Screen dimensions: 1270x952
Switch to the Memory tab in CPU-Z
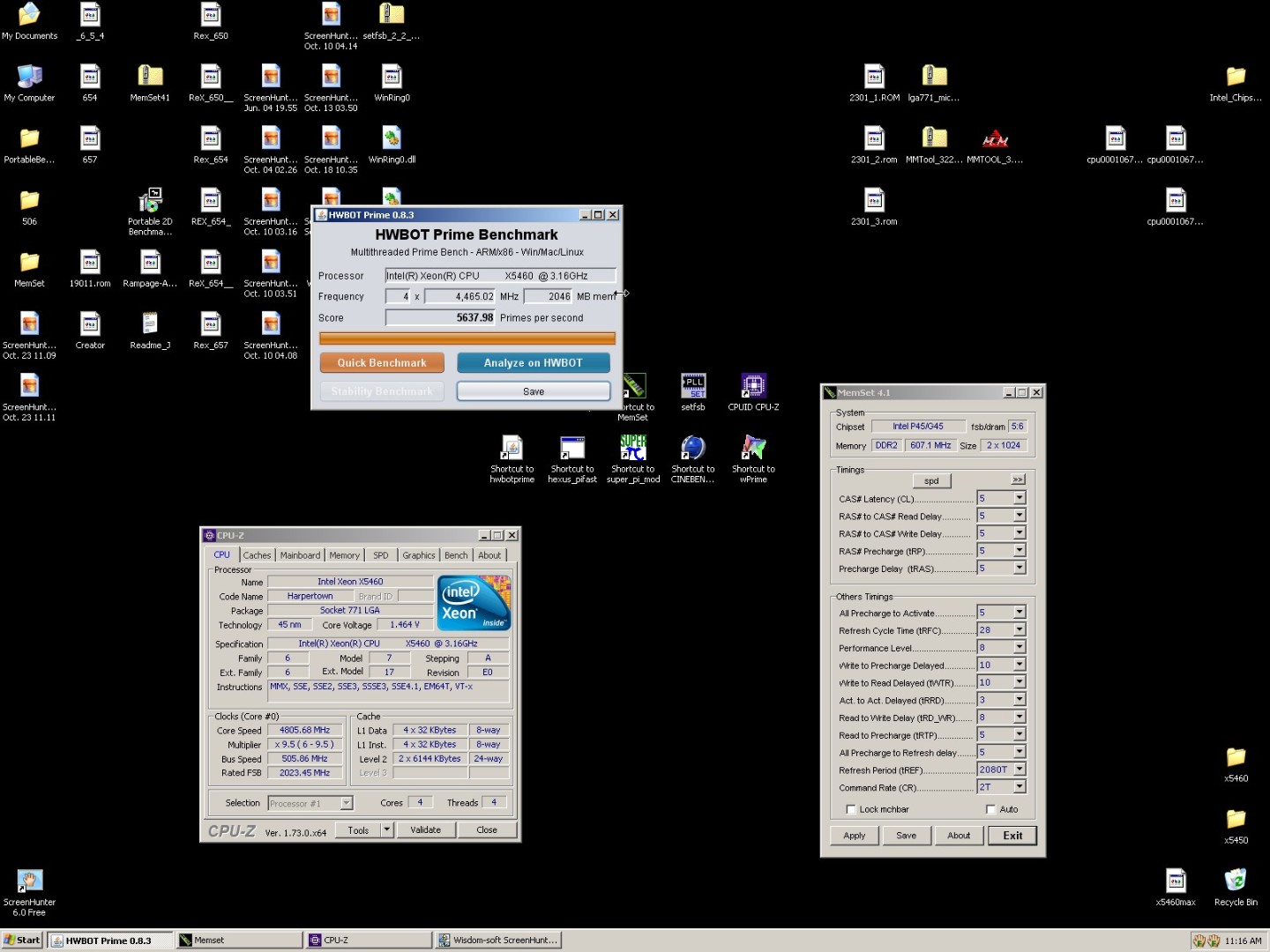[344, 555]
